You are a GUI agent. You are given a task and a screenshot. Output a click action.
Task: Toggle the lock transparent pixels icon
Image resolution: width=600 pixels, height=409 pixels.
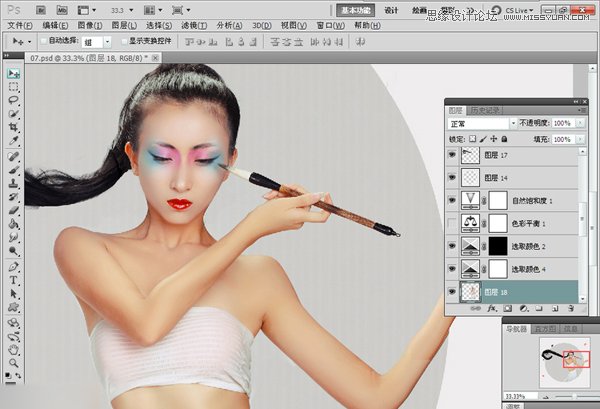[x=473, y=139]
